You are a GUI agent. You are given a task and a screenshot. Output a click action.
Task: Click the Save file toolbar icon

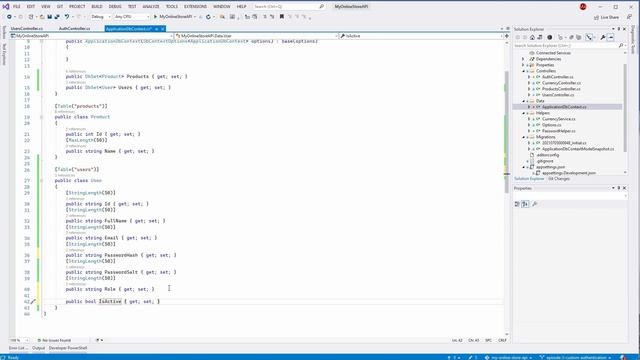click(49, 17)
